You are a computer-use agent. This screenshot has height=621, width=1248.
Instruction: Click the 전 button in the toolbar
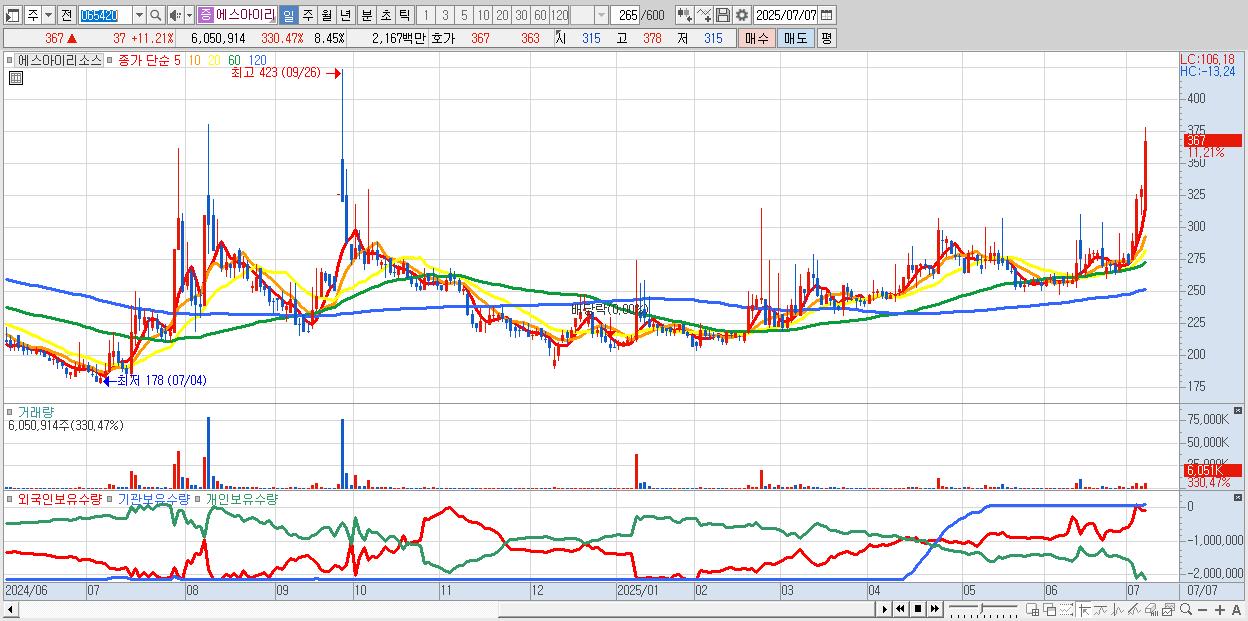coord(66,15)
